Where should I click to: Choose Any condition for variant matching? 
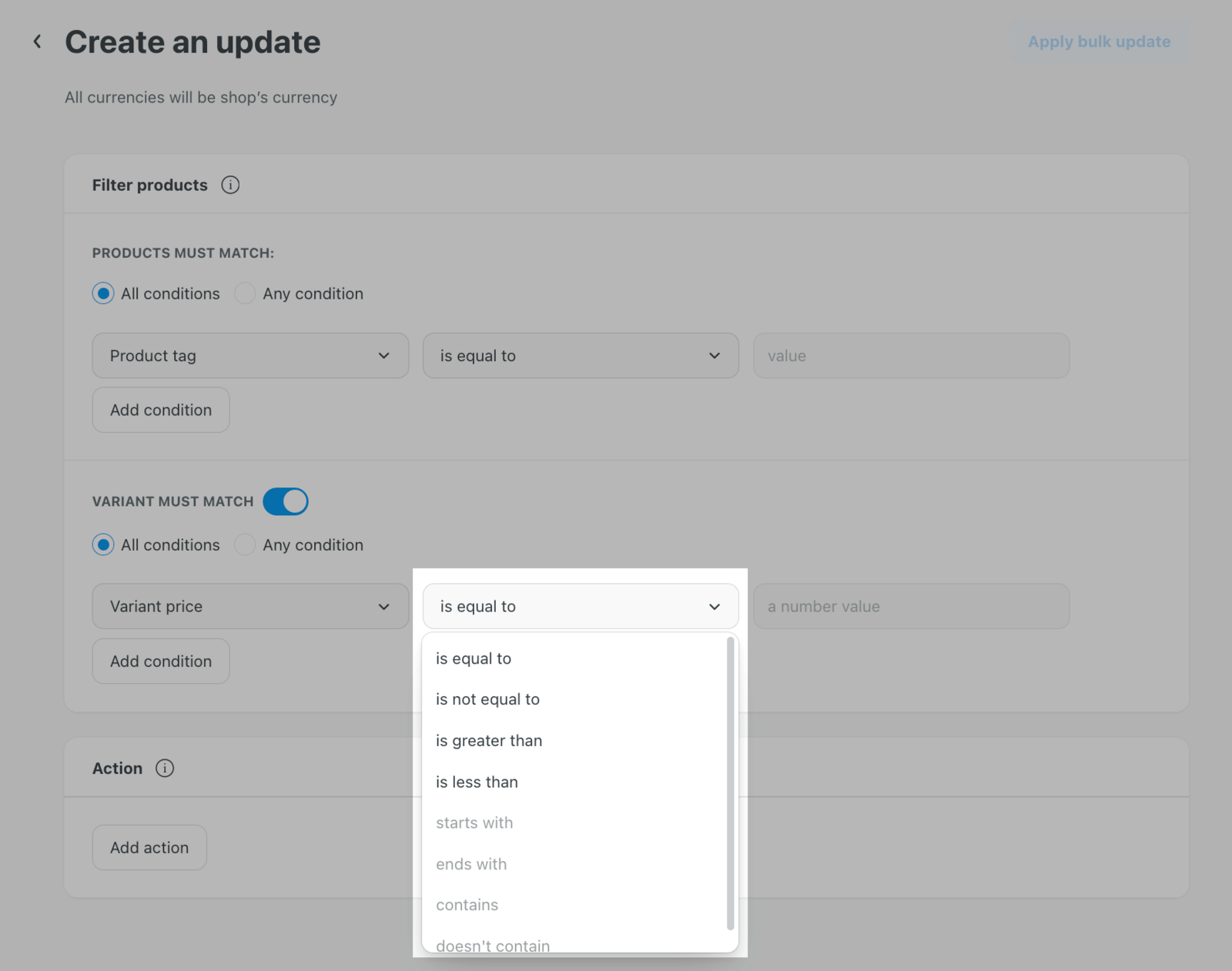(x=245, y=545)
